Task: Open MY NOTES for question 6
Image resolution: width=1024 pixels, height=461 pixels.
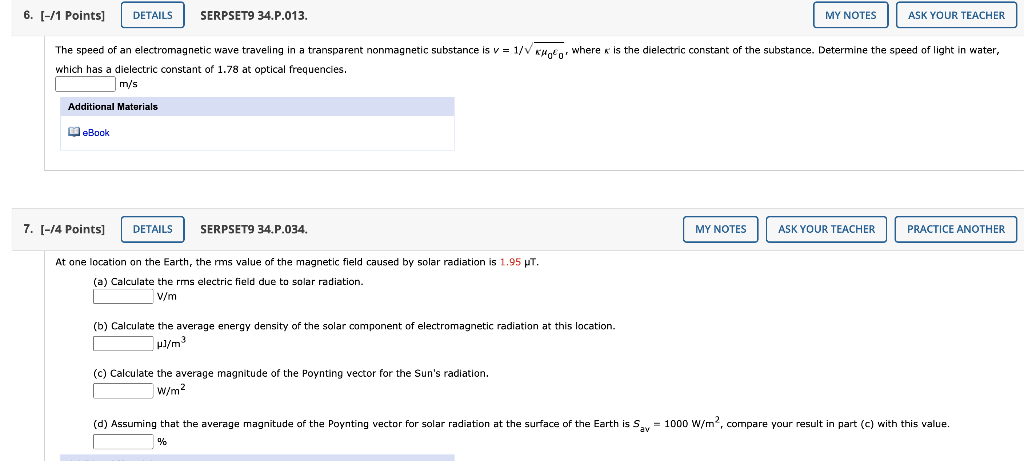Action: 850,15
